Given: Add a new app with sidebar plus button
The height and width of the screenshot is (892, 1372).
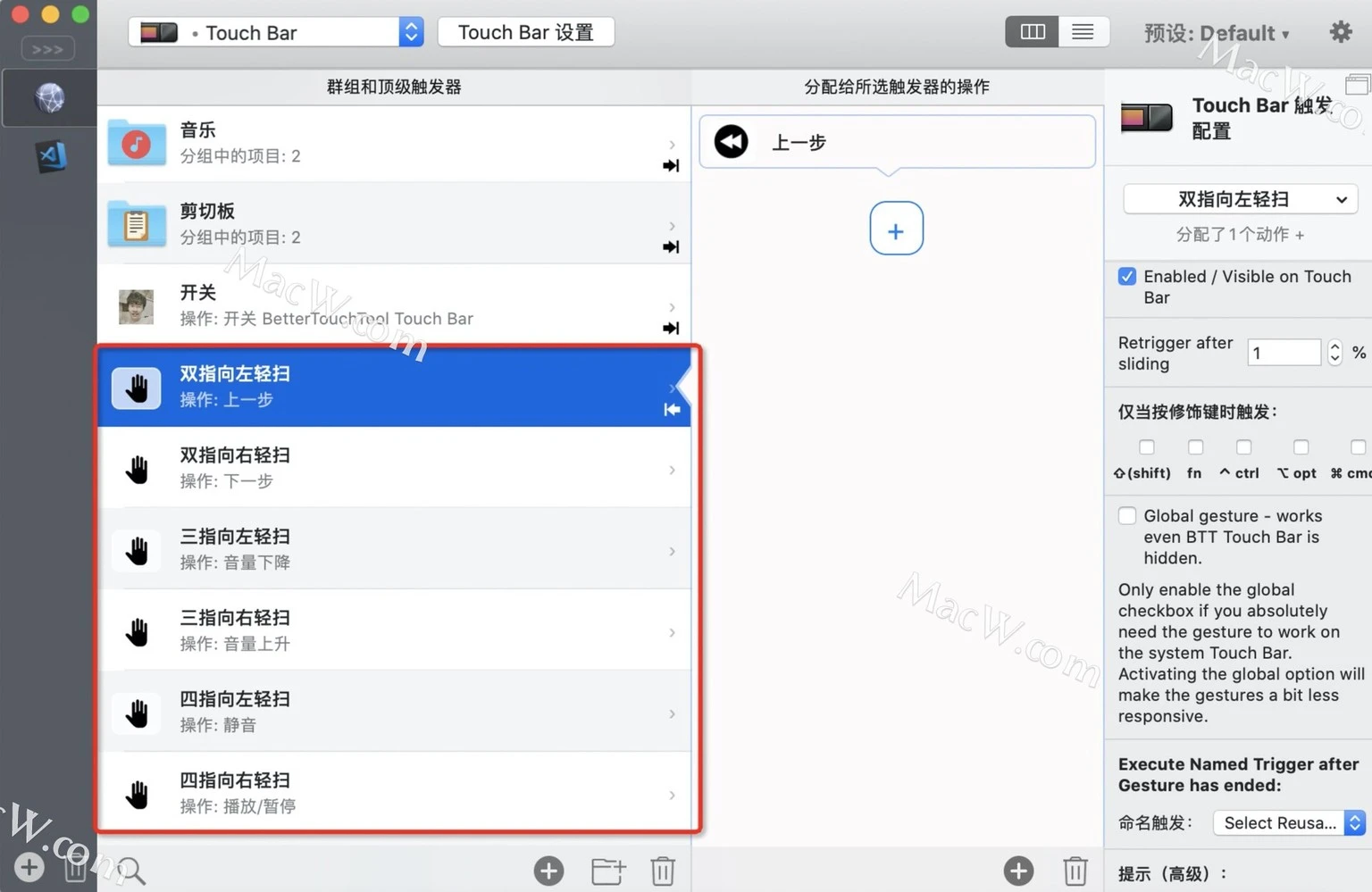Looking at the screenshot, I should point(29,867).
